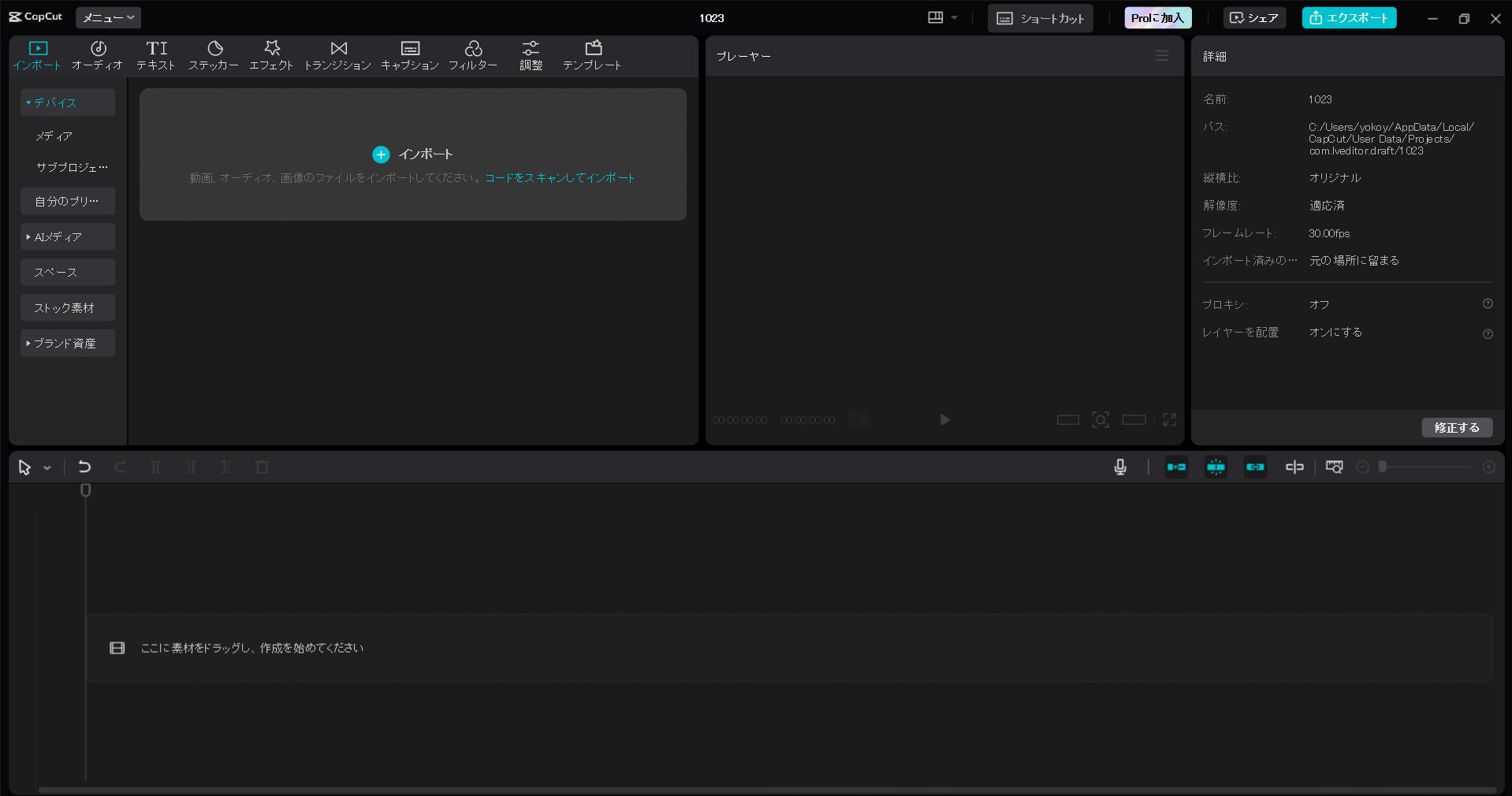Open the フィルター tab
1512x796 pixels.
point(473,56)
